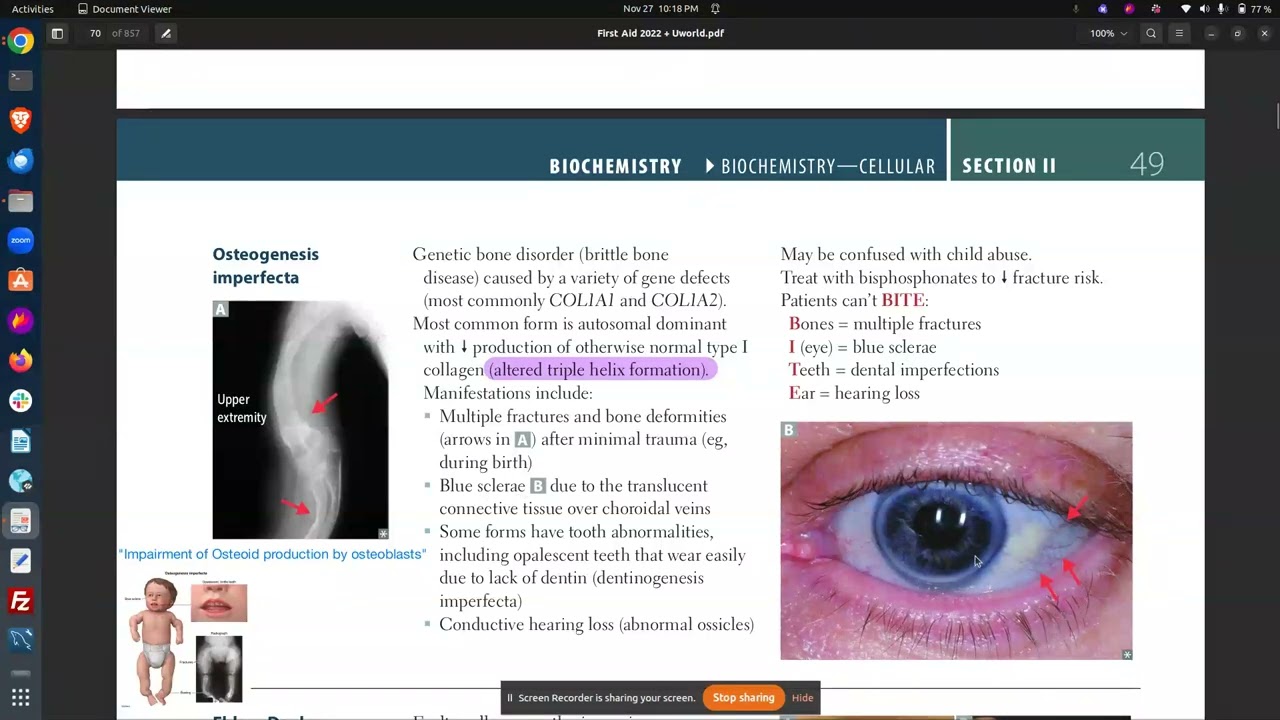This screenshot has width=1280, height=720.
Task: Open the hamburger file options menu
Action: 1179,33
